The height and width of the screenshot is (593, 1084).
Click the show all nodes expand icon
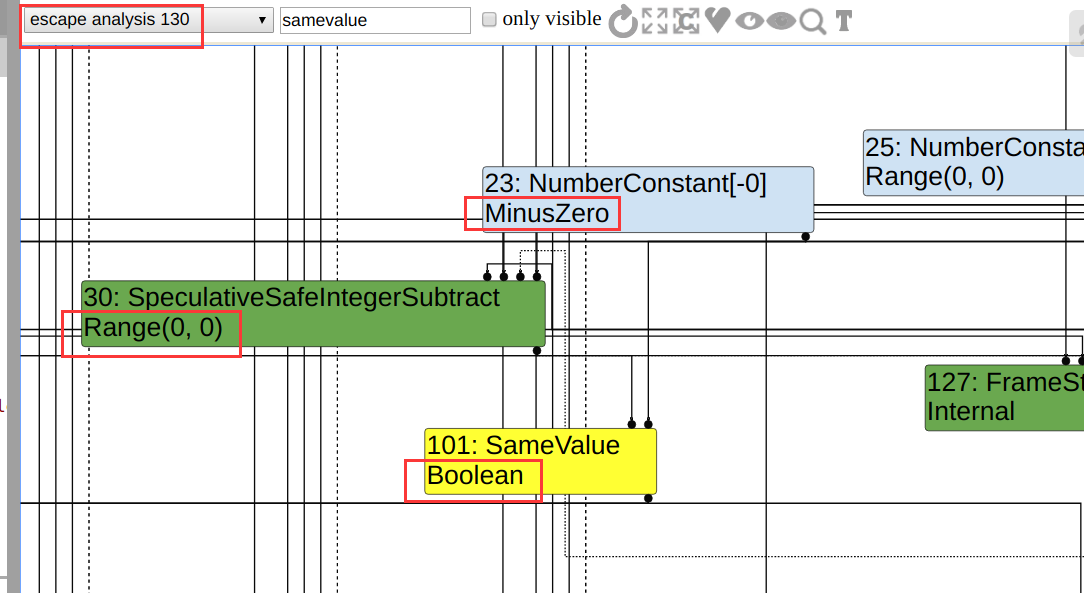tap(655, 21)
